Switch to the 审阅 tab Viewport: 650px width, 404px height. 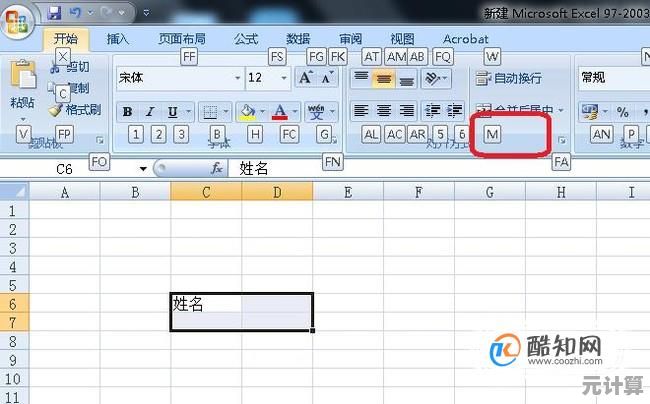click(x=351, y=39)
